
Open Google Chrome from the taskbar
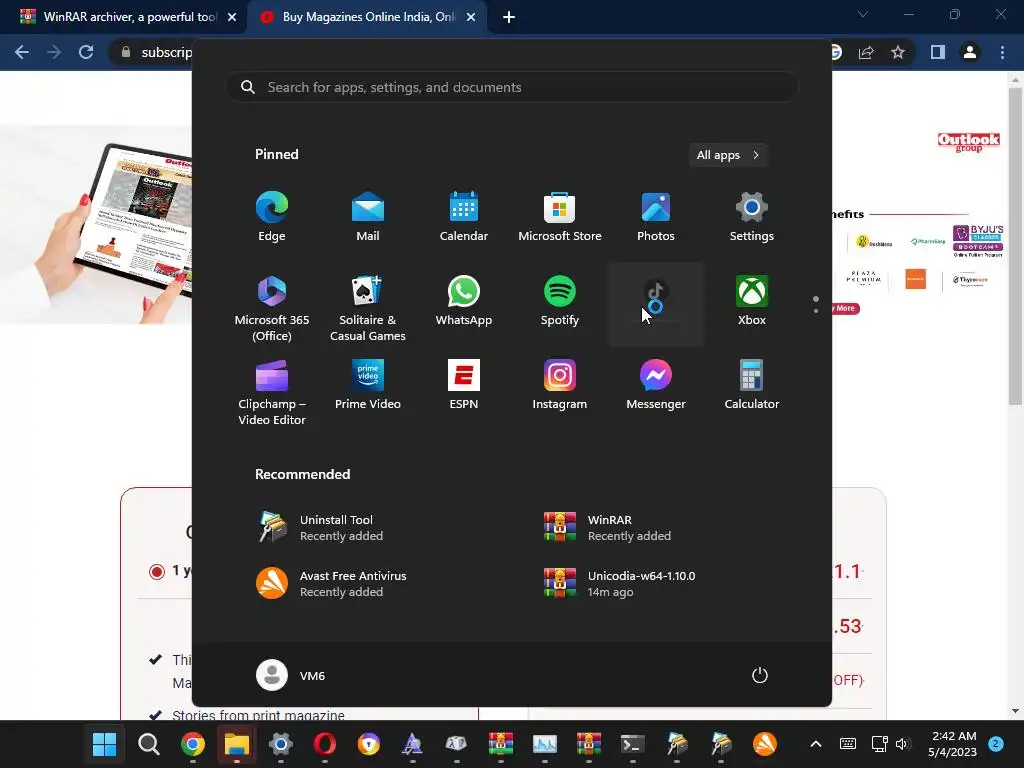click(x=193, y=744)
